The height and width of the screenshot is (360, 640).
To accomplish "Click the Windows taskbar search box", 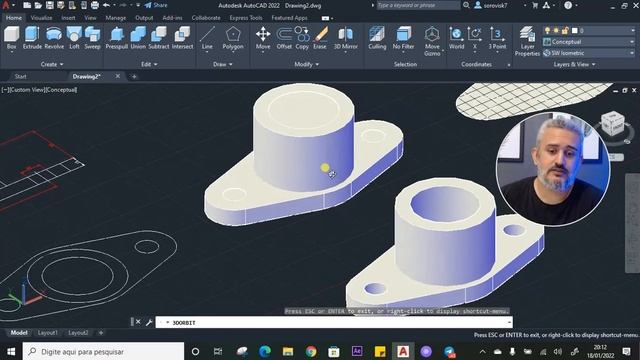I will (x=103, y=351).
